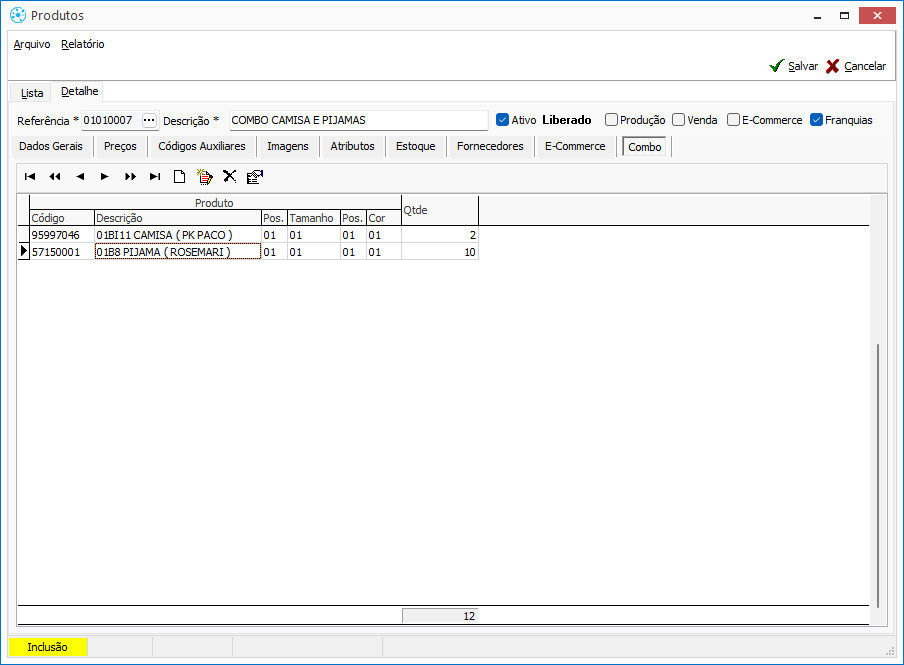Uncheck the Ativo checkbox

pos(503,120)
